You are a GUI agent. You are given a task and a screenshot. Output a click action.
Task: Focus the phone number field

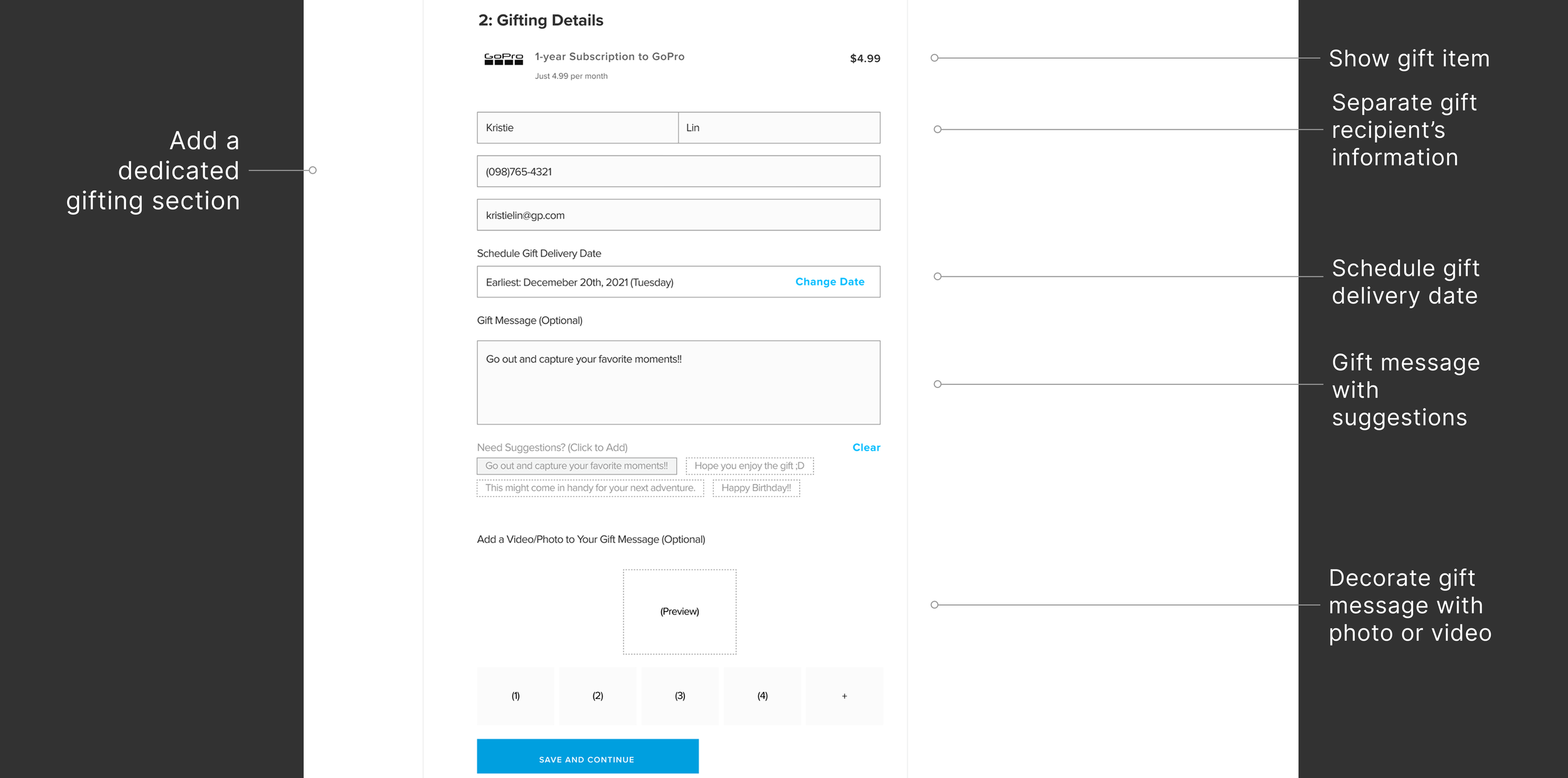pyautogui.click(x=678, y=171)
